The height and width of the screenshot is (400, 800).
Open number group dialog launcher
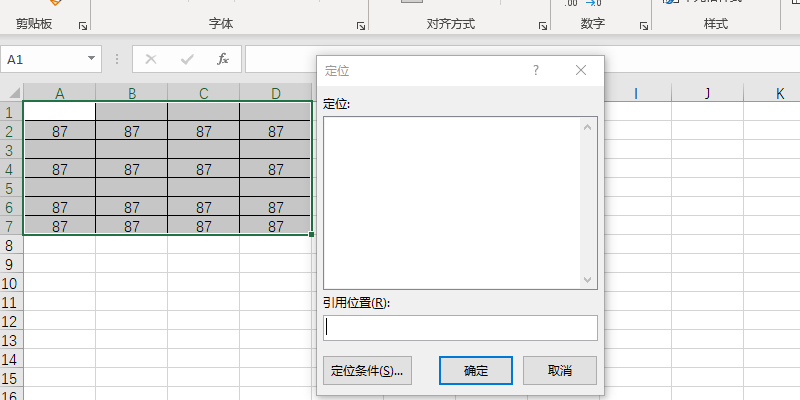[x=644, y=26]
